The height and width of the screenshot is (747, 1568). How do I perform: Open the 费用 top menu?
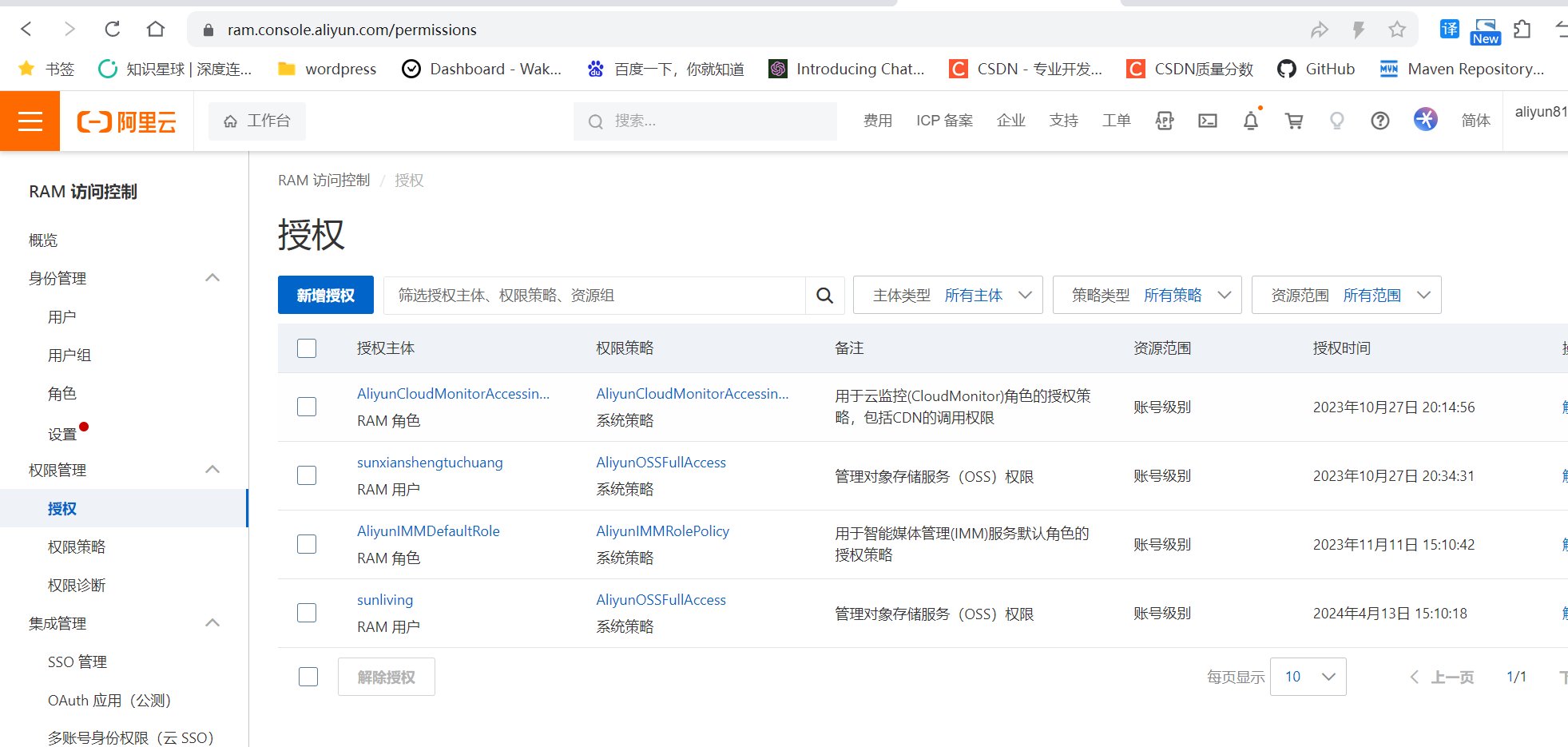click(x=878, y=121)
